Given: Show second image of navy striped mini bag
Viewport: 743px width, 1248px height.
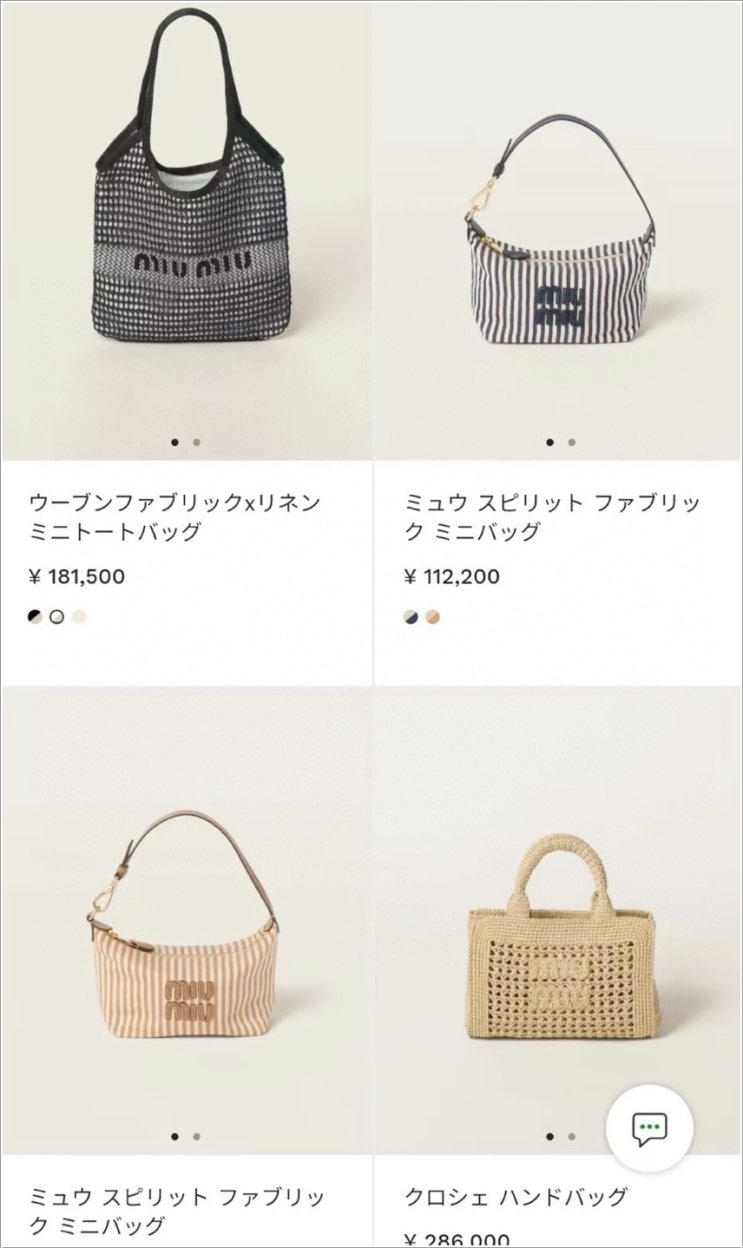Looking at the screenshot, I should (572, 441).
